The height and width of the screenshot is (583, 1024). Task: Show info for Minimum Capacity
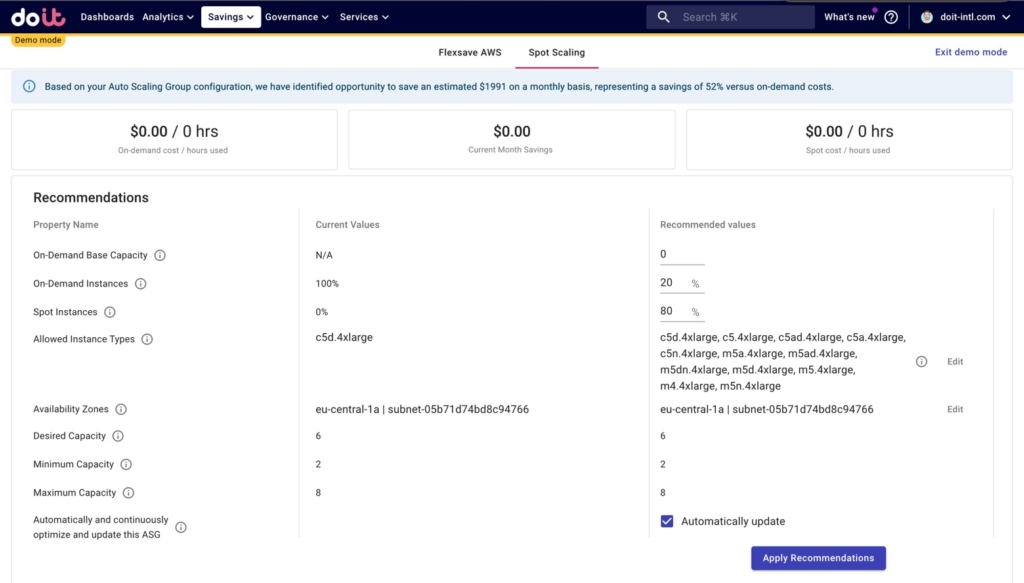(x=126, y=464)
